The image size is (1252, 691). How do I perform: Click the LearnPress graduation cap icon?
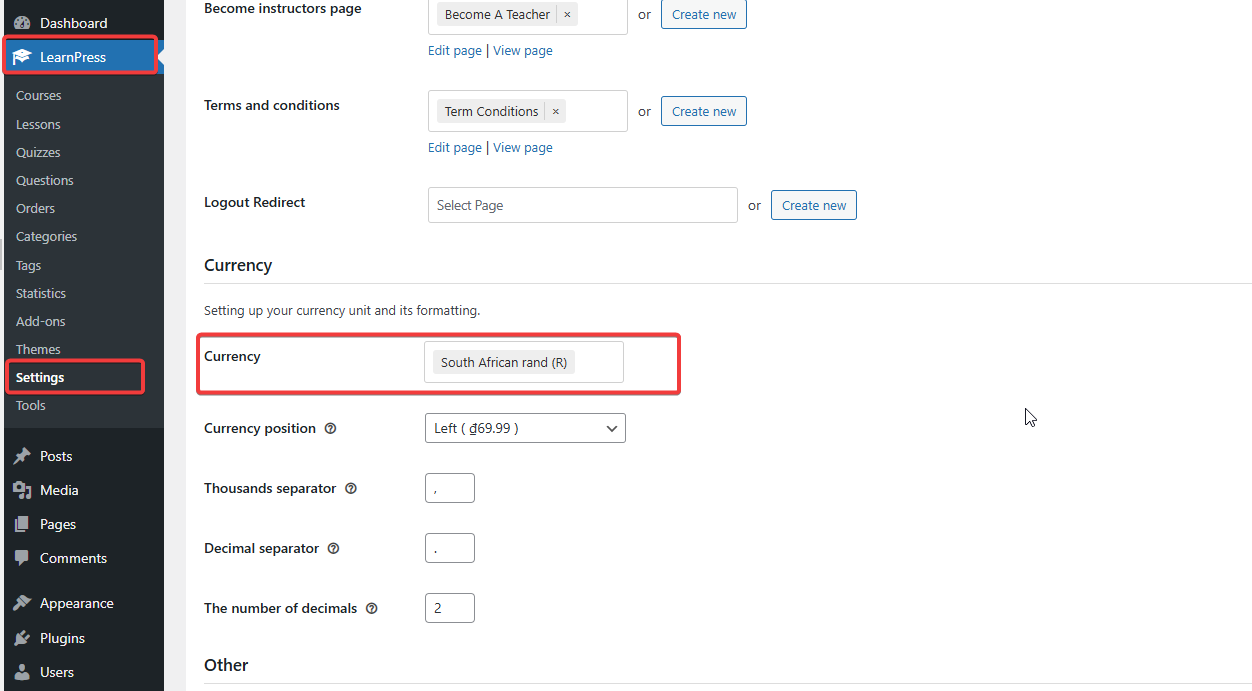(22, 57)
